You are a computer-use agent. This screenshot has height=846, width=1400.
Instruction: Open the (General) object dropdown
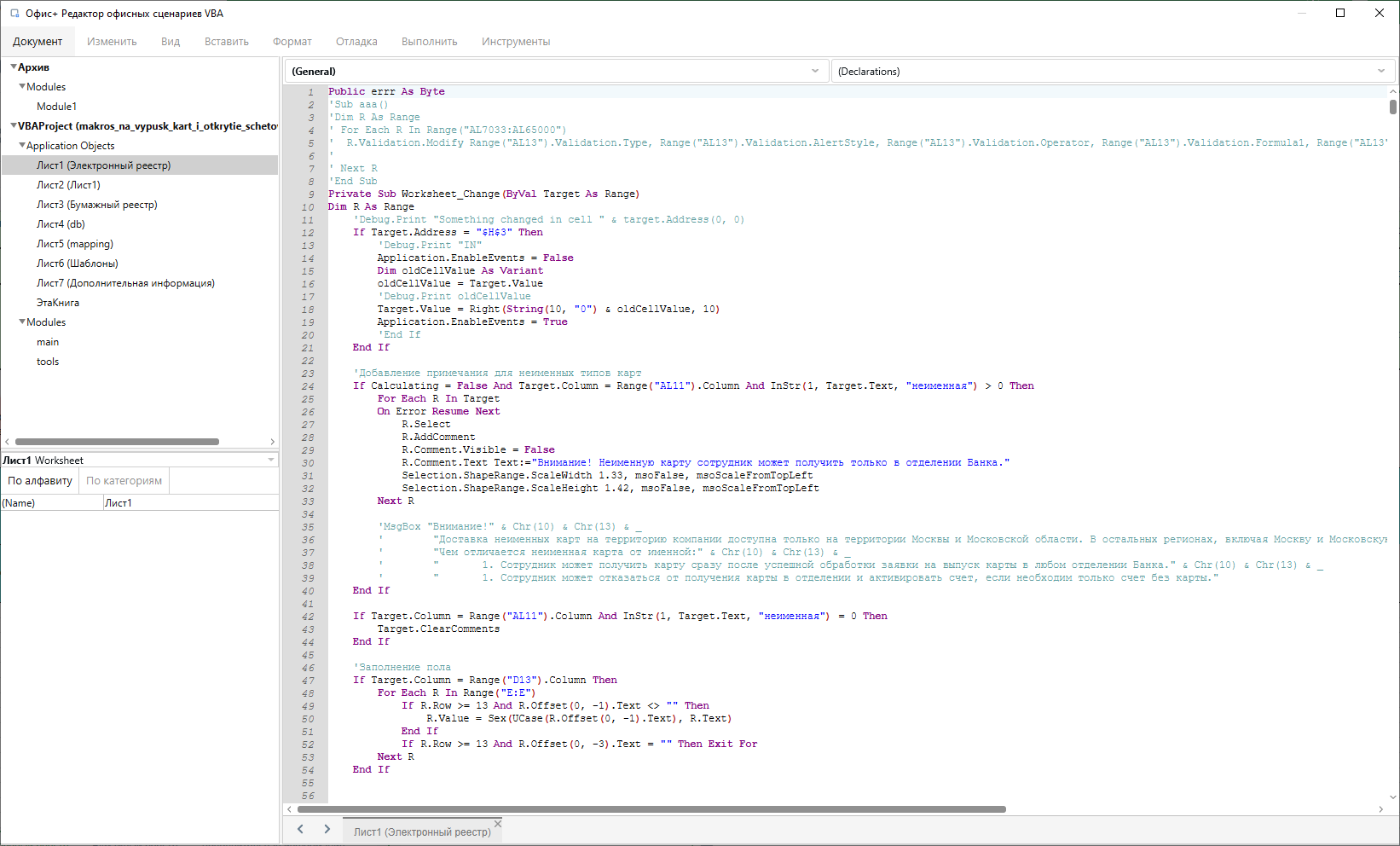[813, 71]
